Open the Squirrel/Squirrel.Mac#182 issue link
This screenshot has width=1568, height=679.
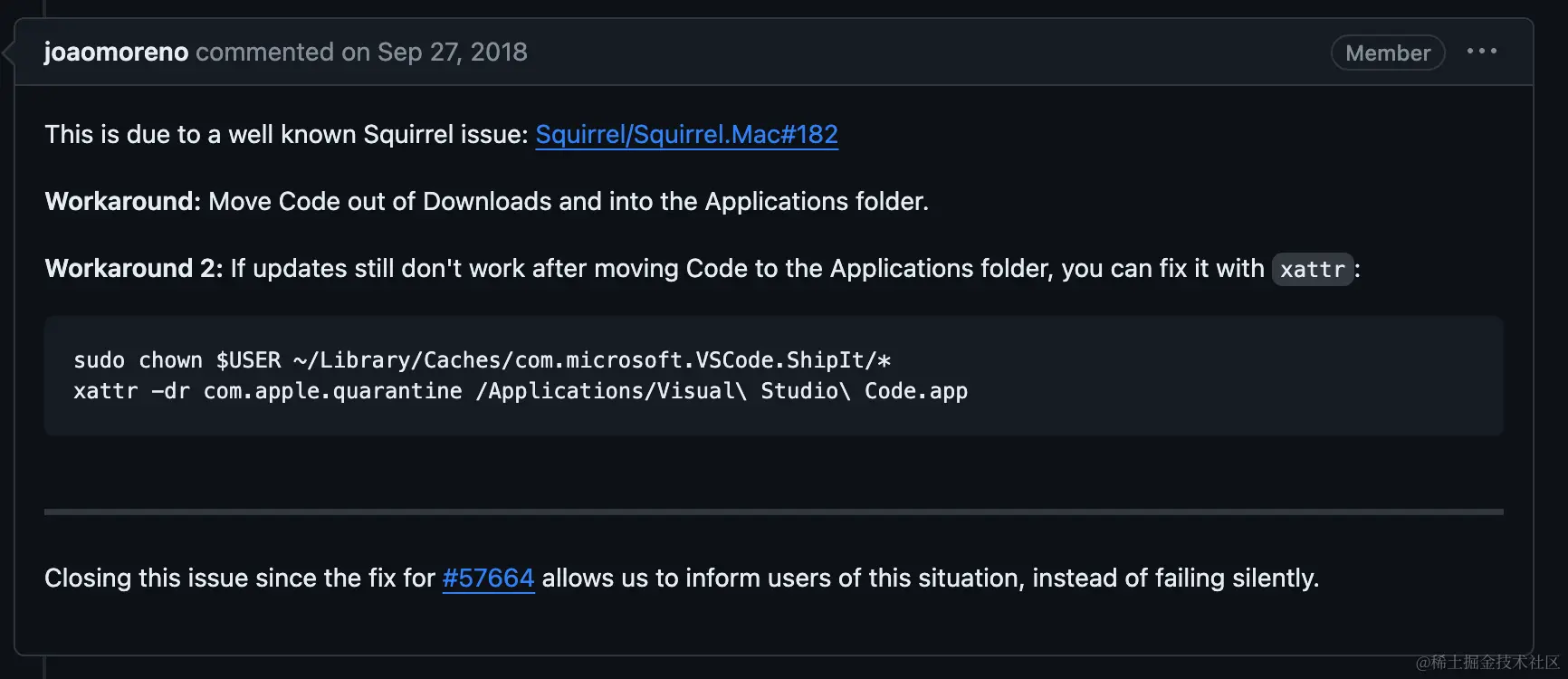point(686,135)
